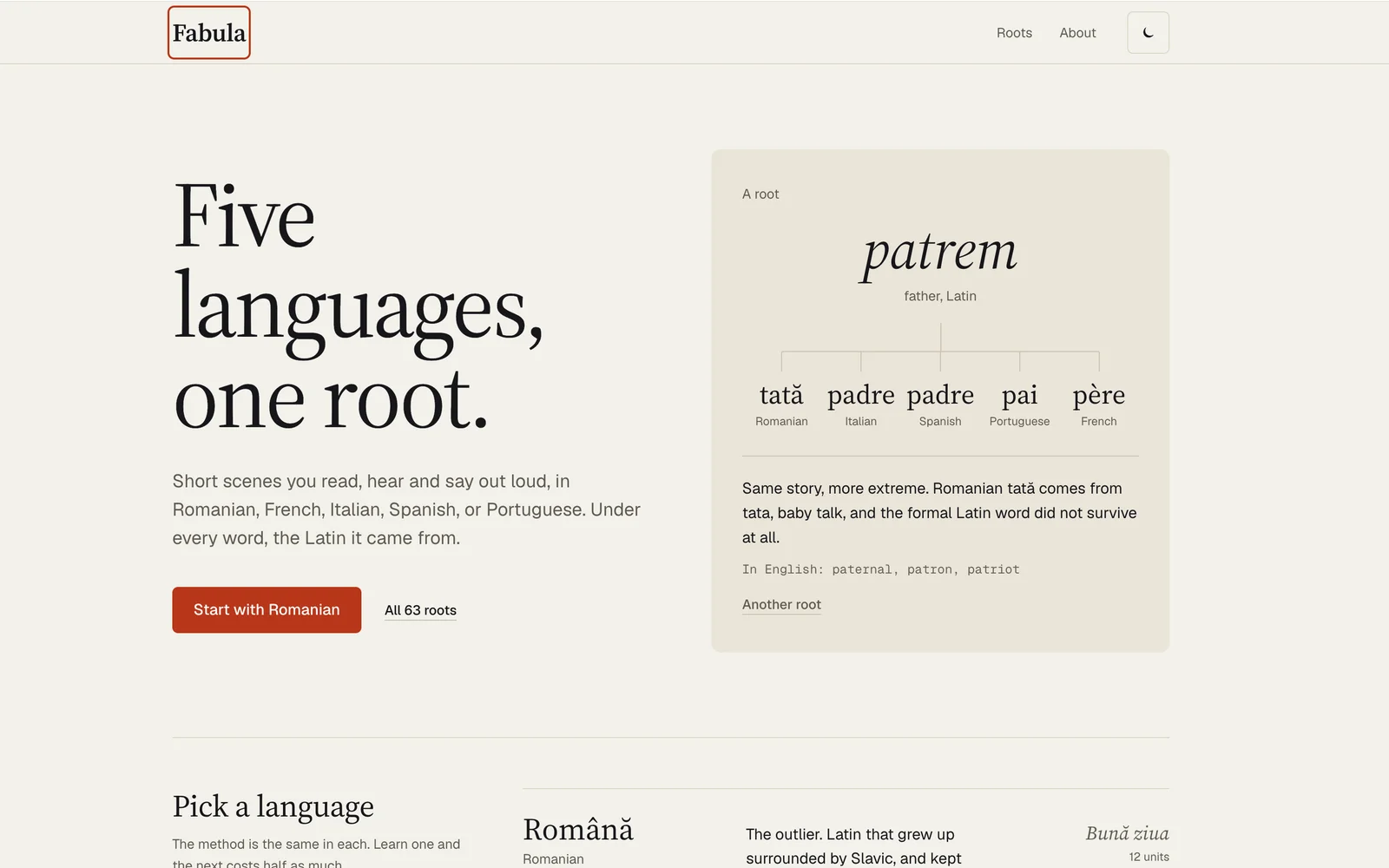Click the 'Pick a language' heading
The height and width of the screenshot is (868, 1389).
point(273,806)
